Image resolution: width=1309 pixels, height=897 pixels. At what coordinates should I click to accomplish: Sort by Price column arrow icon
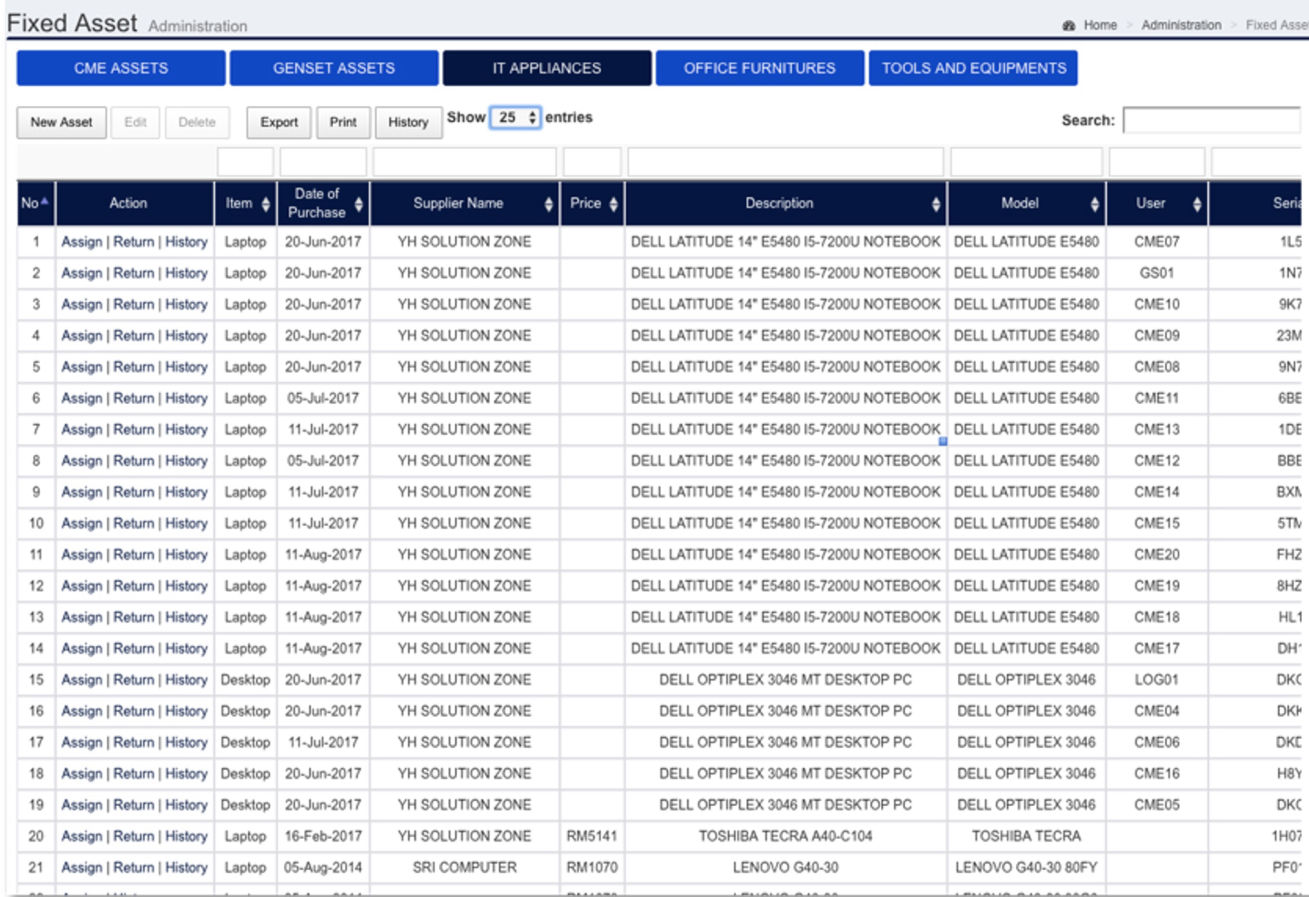click(x=614, y=204)
